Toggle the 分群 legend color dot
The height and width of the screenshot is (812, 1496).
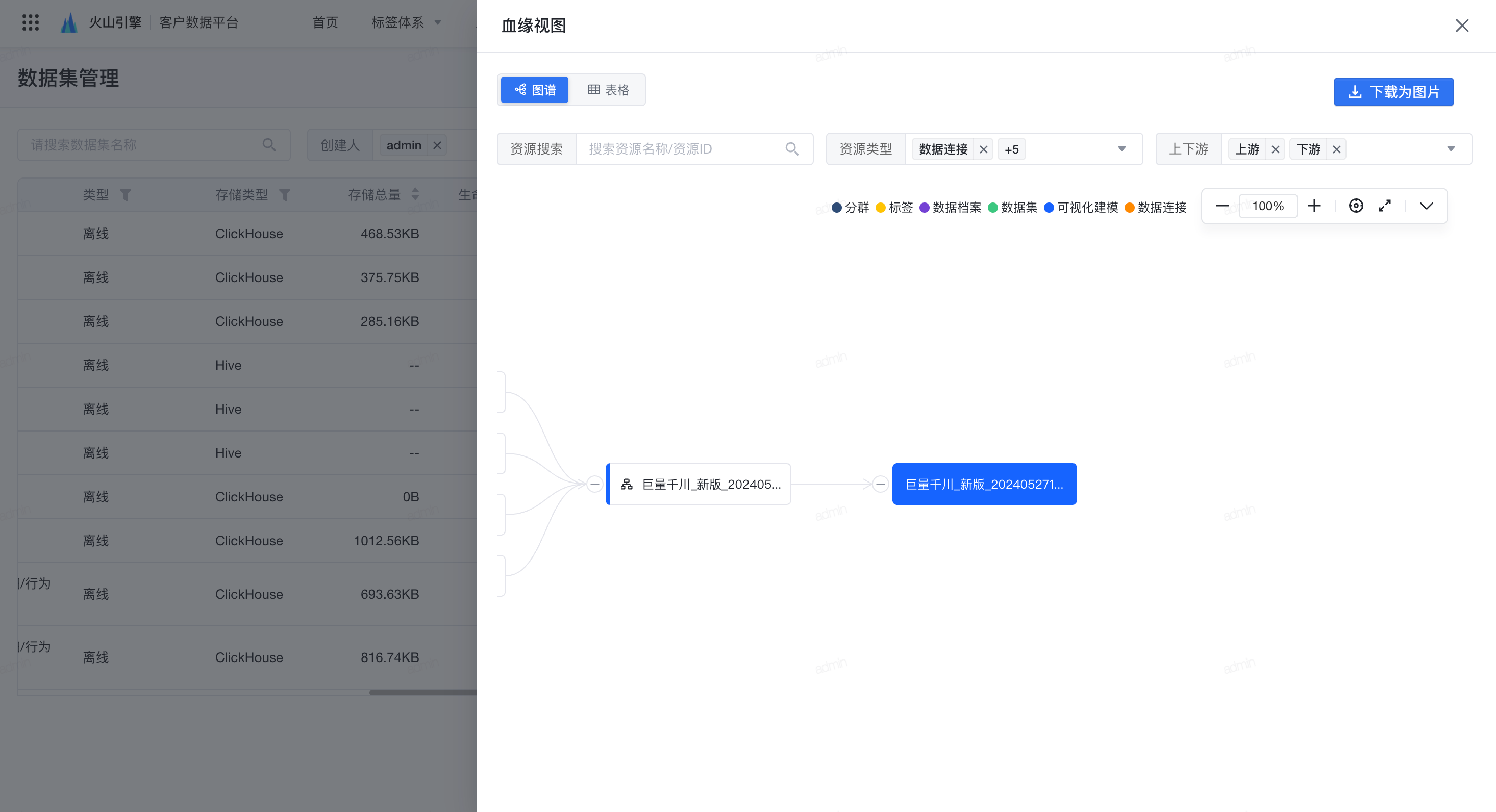[836, 207]
